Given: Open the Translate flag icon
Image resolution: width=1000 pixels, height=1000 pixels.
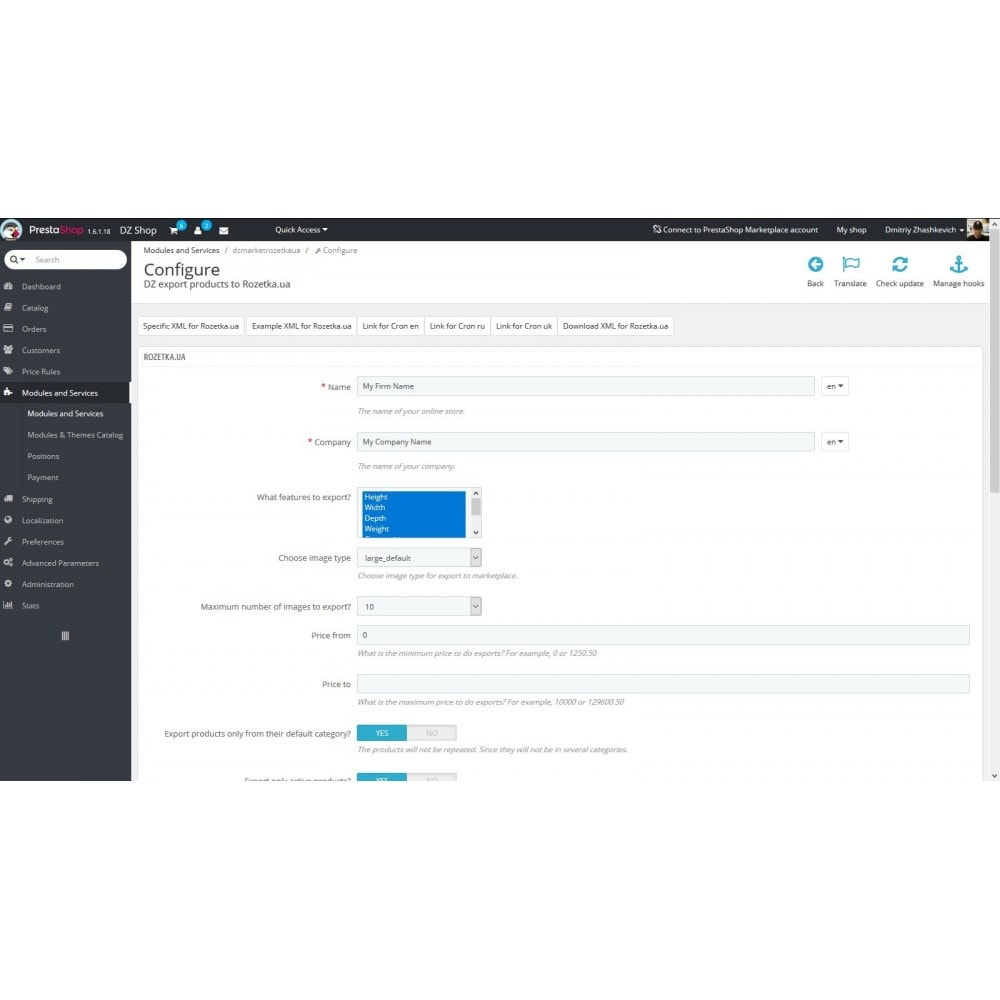Looking at the screenshot, I should click(x=850, y=264).
